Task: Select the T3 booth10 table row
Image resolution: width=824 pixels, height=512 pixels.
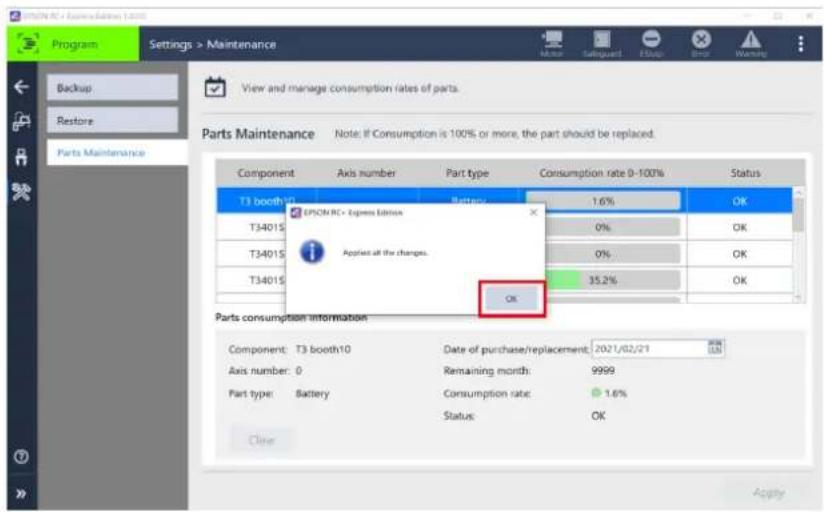Action: pyautogui.click(x=504, y=200)
